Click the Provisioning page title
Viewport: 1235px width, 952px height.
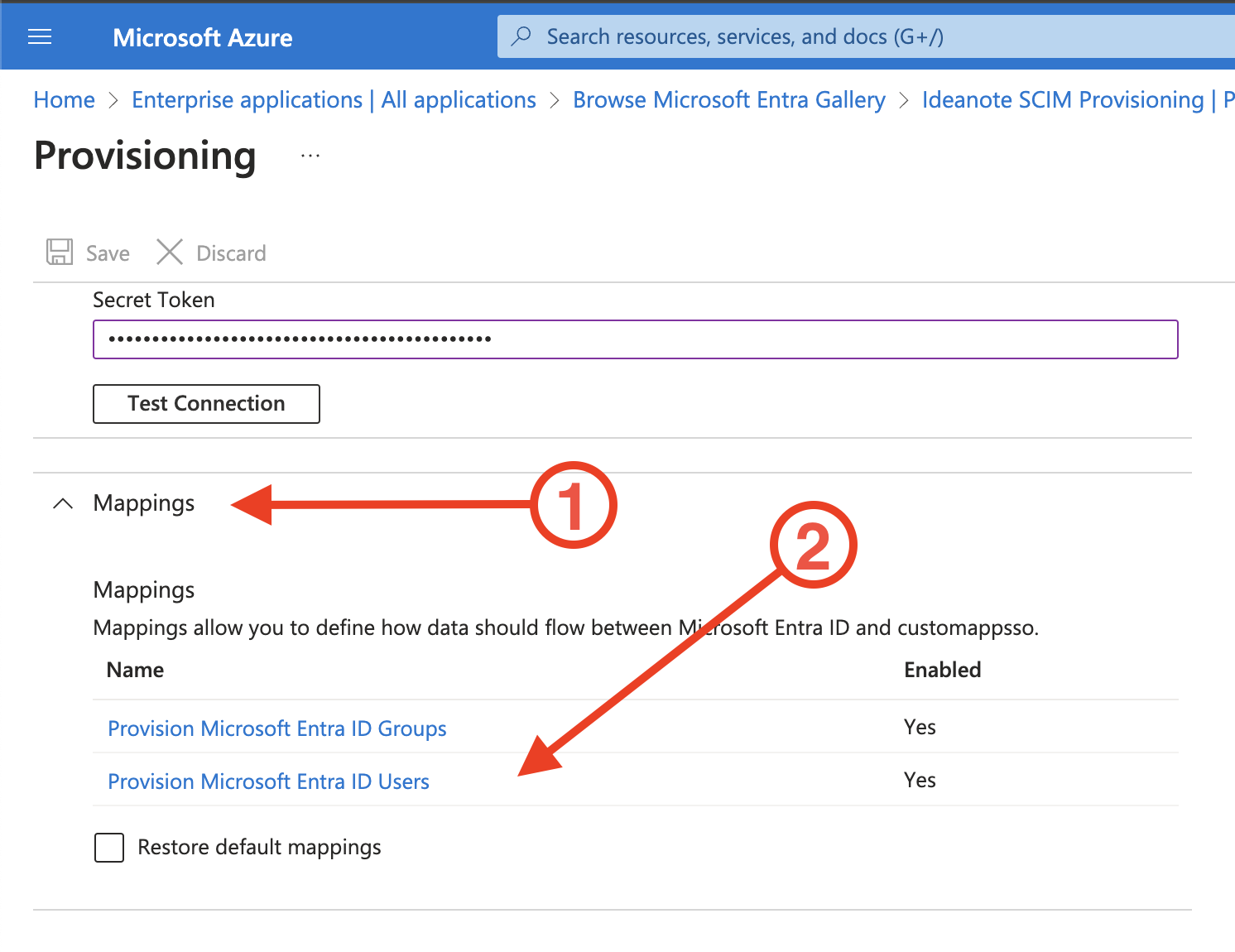click(x=145, y=156)
